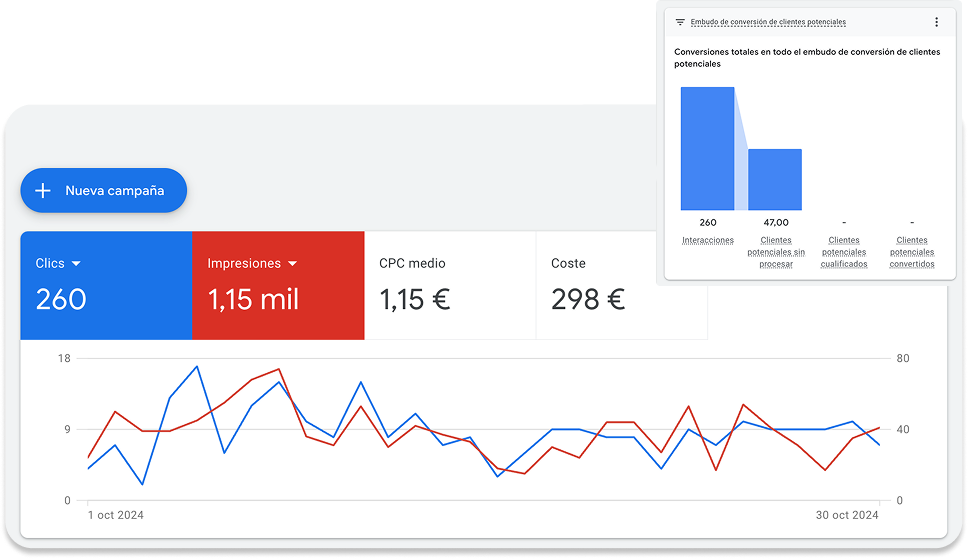Click the plus icon on Nueva campaña
The image size is (968, 559).
coord(43,191)
